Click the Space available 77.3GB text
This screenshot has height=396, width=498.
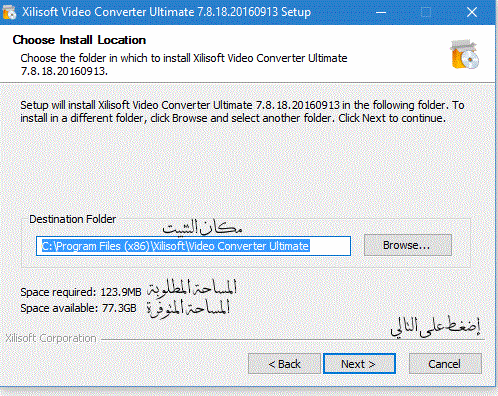(x=78, y=308)
